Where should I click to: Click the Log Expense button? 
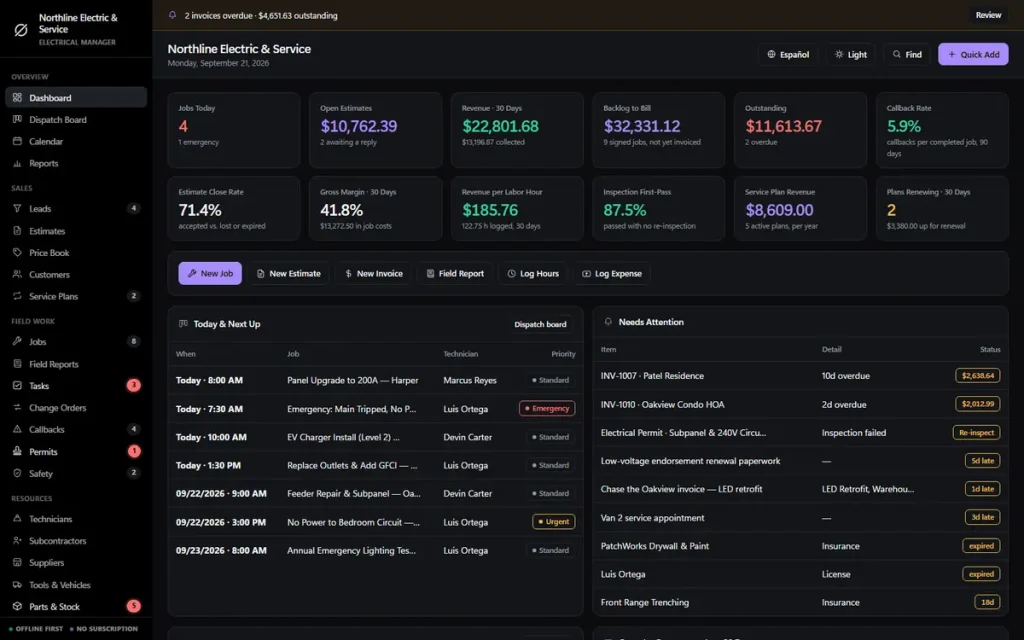[x=612, y=273]
